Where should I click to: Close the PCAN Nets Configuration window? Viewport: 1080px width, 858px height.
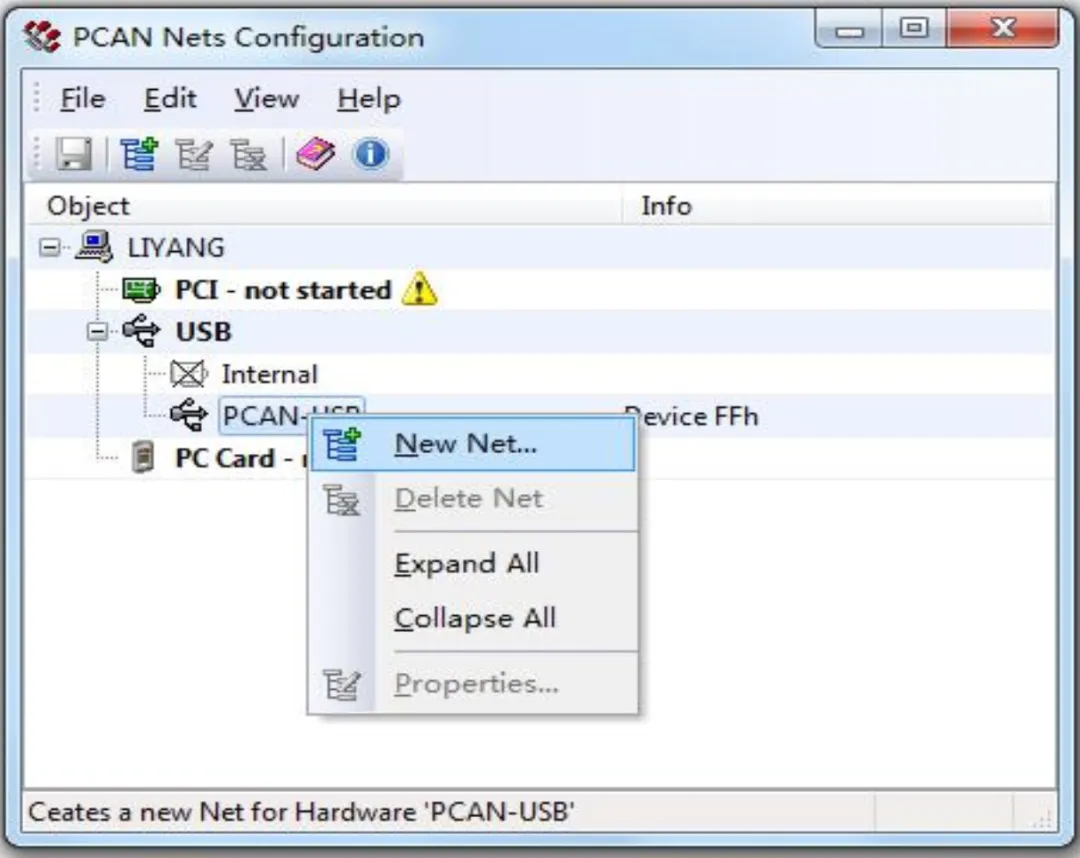coord(1003,29)
